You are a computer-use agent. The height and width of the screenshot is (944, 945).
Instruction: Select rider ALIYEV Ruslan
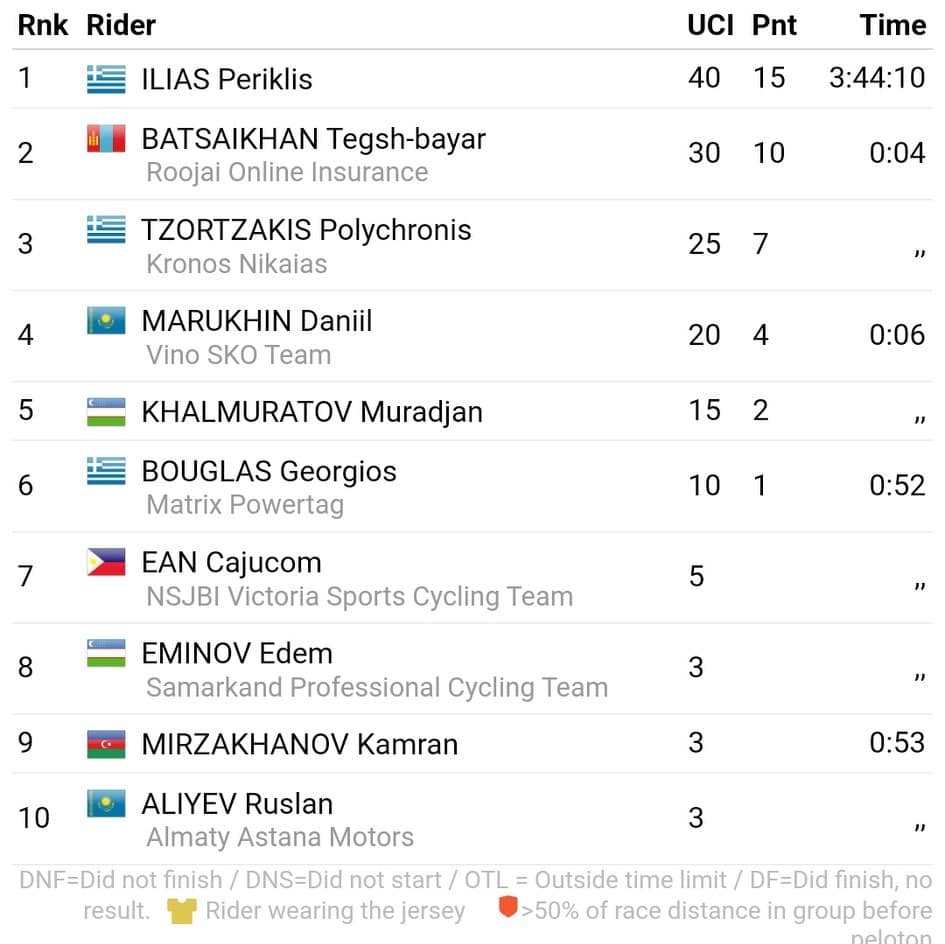pos(237,804)
